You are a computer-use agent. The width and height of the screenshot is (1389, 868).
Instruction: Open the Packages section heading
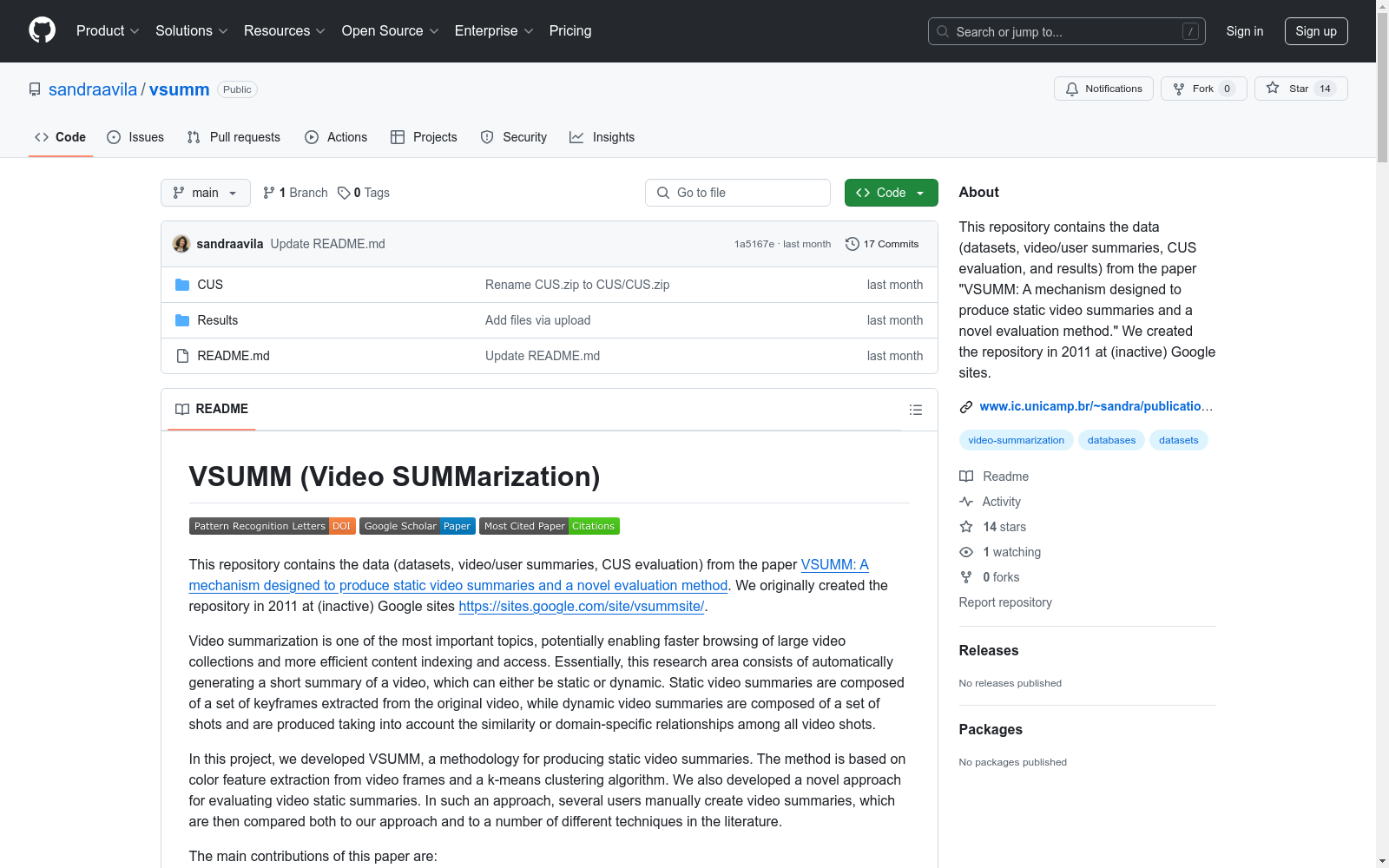point(991,730)
